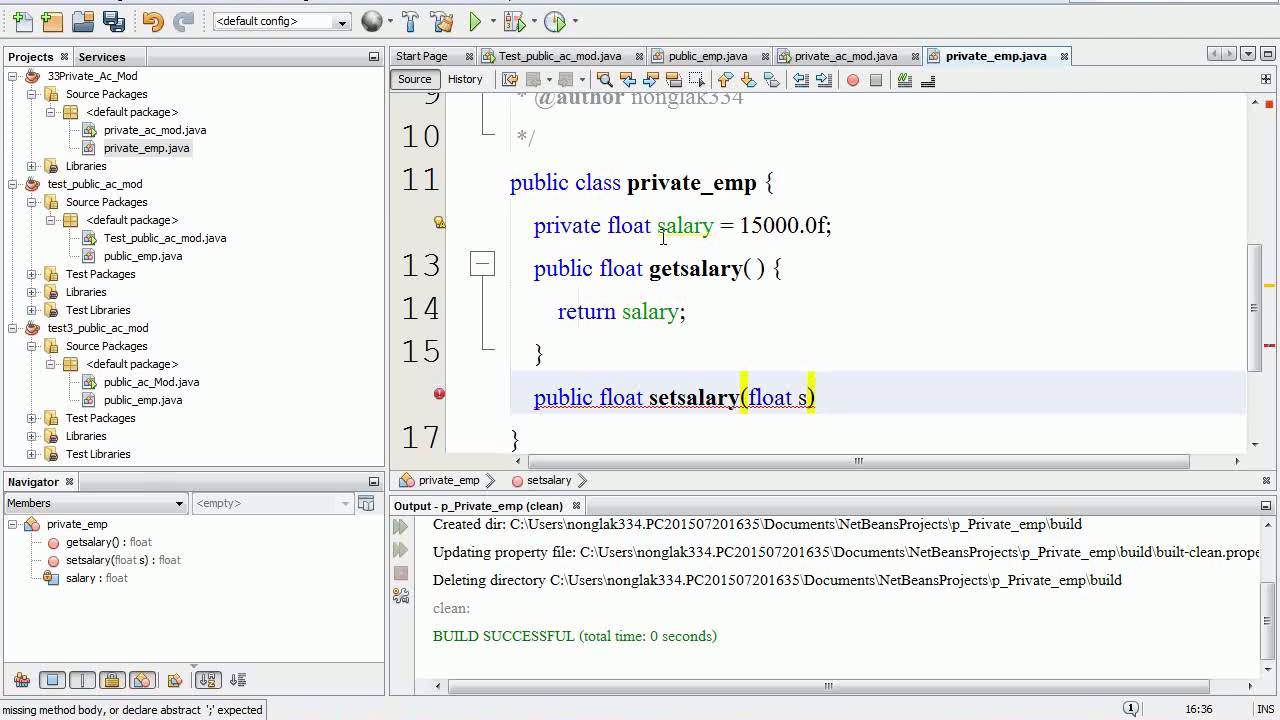
Task: Click the Output panel re-run arrows icon
Action: click(401, 527)
